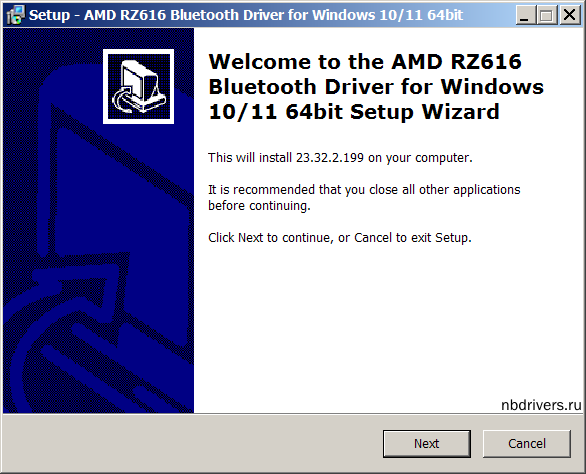Viewport: 586px width, 474px height.
Task: Select the heading line 'Welcome to the AMD RZ616'
Action: [364, 62]
